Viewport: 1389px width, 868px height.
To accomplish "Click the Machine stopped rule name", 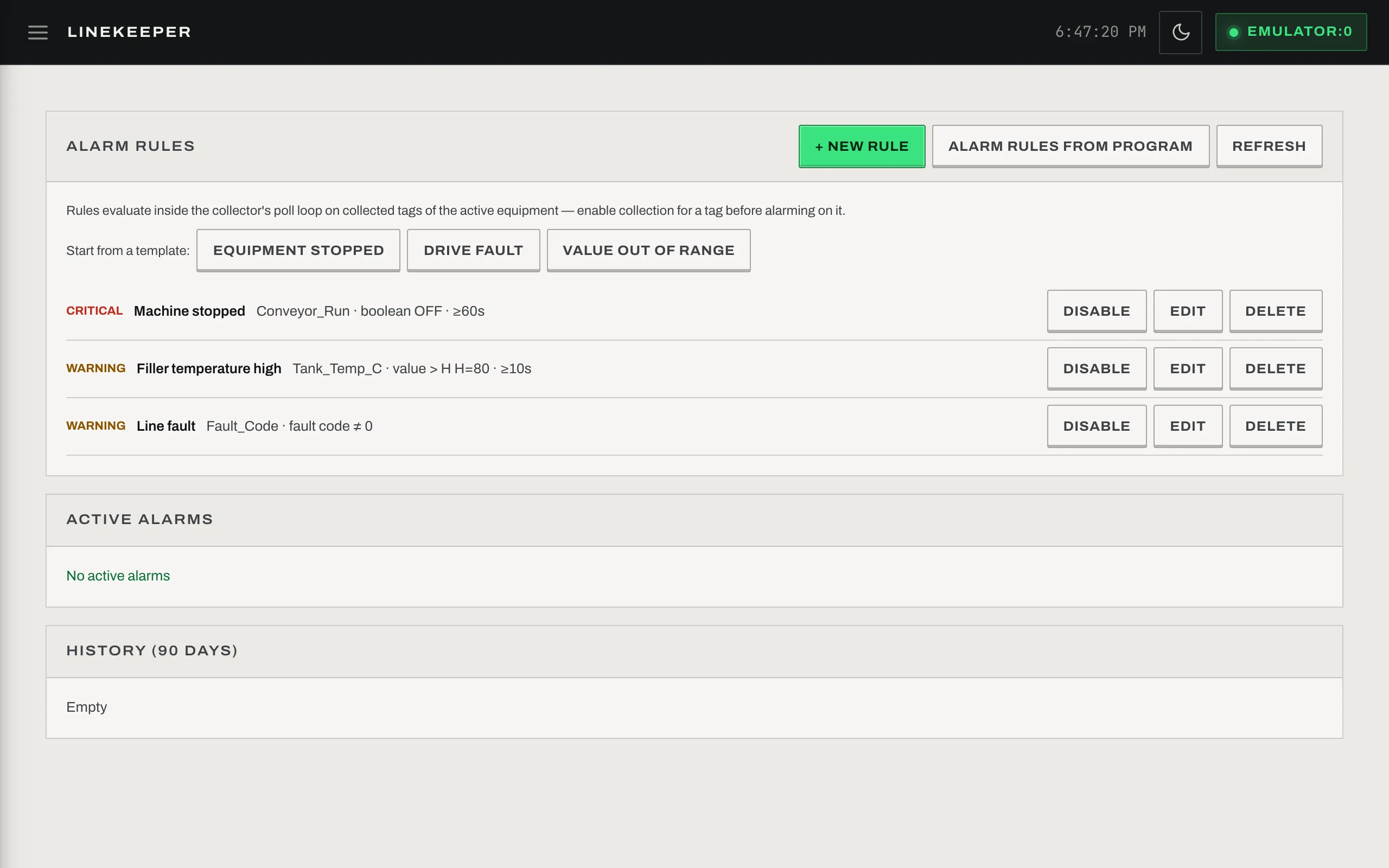I will [189, 311].
